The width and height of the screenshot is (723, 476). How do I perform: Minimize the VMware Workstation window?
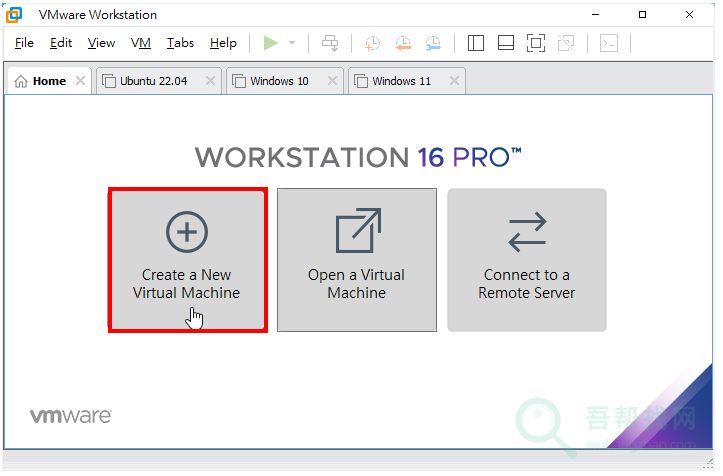pyautogui.click(x=595, y=15)
